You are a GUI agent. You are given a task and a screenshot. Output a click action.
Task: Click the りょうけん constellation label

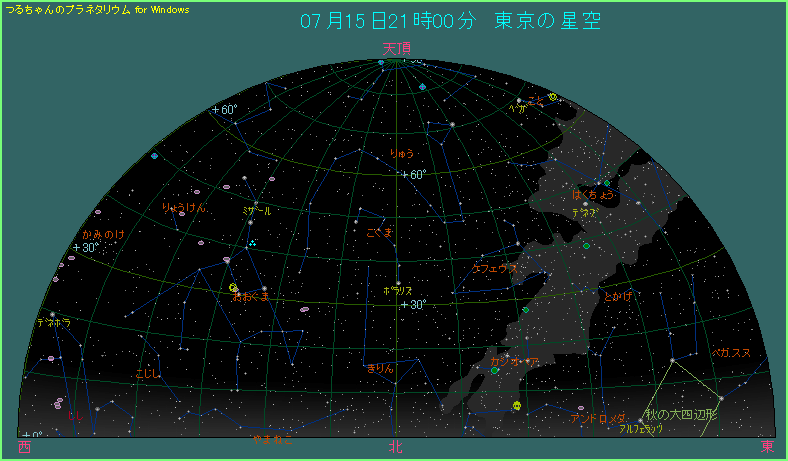click(x=184, y=207)
